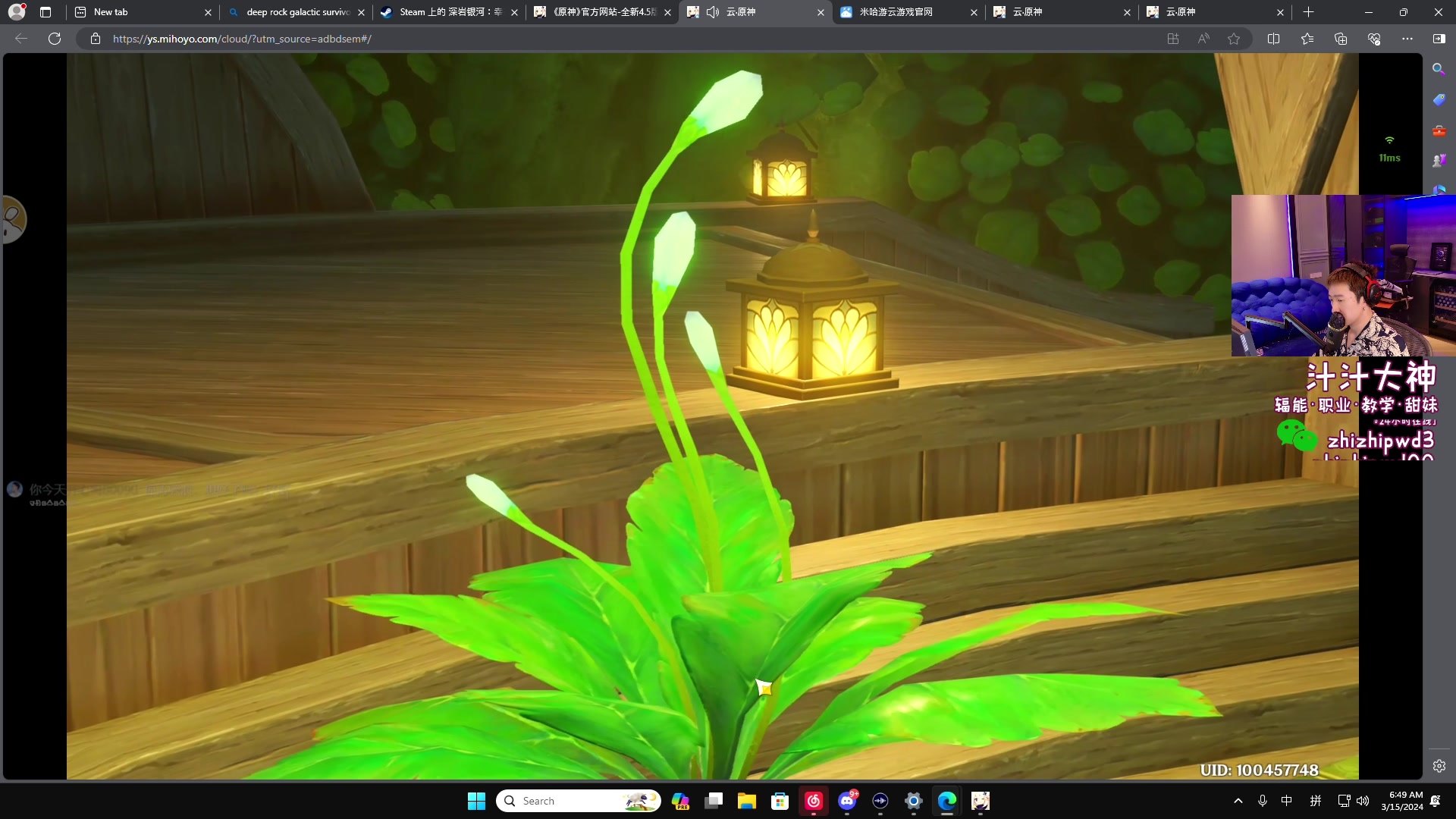Open Edge sidebar Tools briefcase
The image size is (1456, 819).
[1439, 130]
